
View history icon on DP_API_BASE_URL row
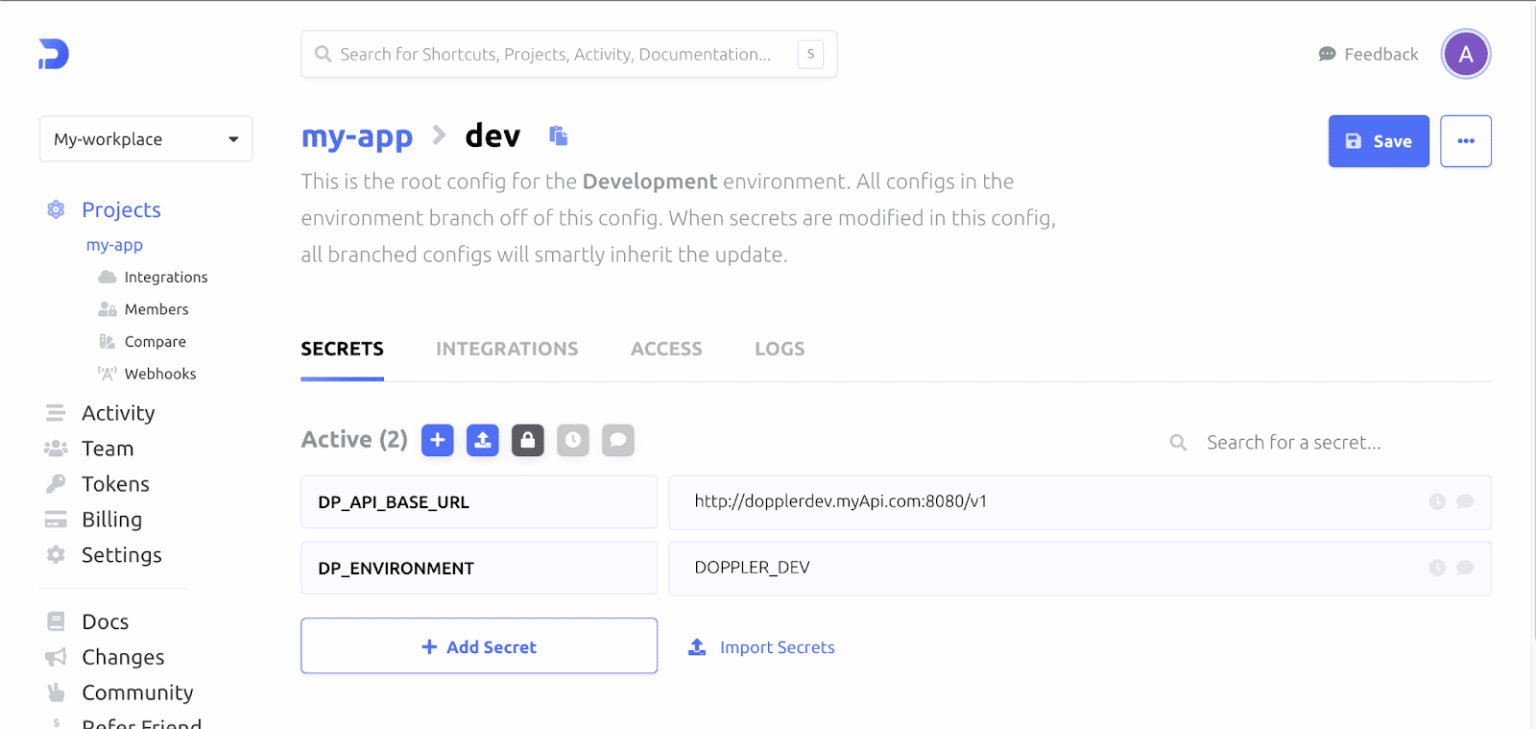coord(1437,502)
